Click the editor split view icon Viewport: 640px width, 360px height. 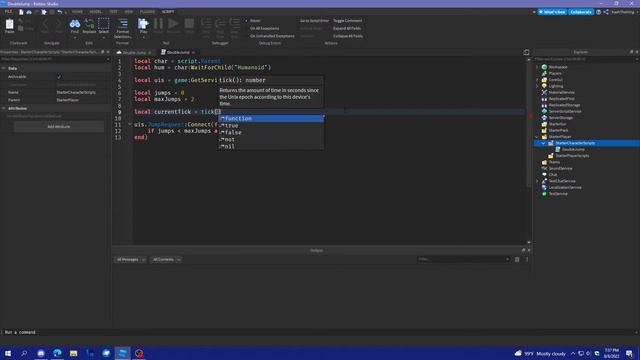[526, 52]
